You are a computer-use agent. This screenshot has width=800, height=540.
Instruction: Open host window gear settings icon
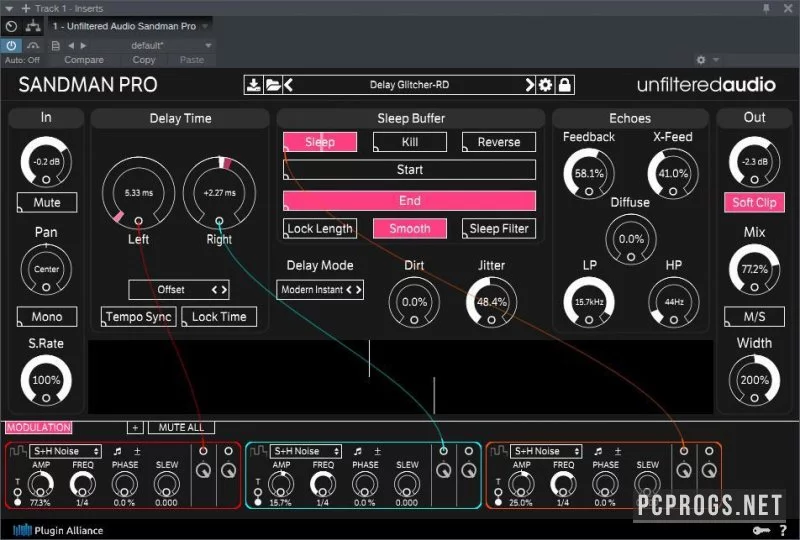pos(701,60)
